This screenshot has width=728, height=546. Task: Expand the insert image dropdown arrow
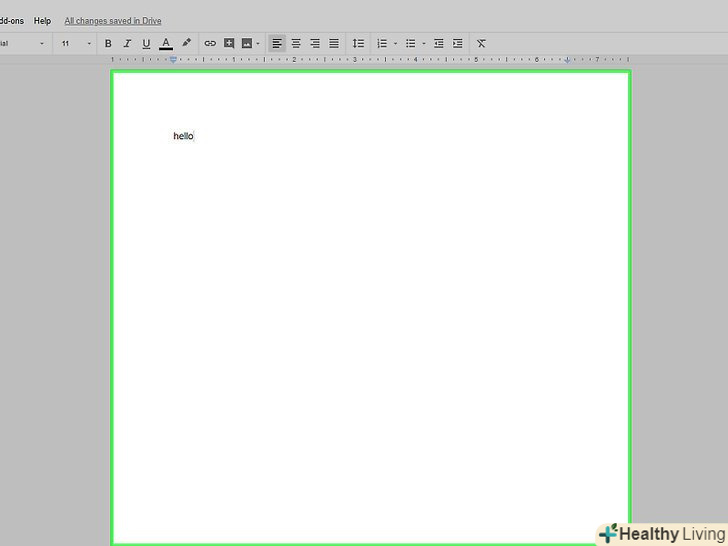[258, 44]
